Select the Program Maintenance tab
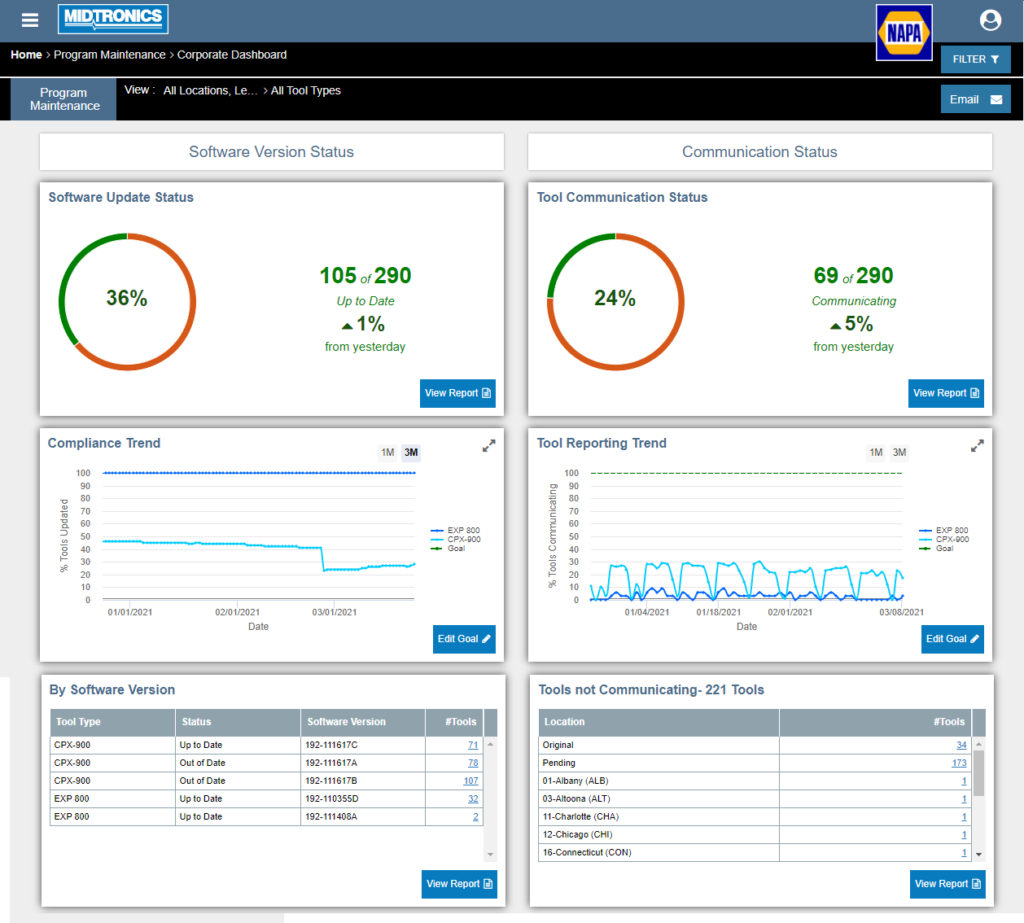 (64, 99)
